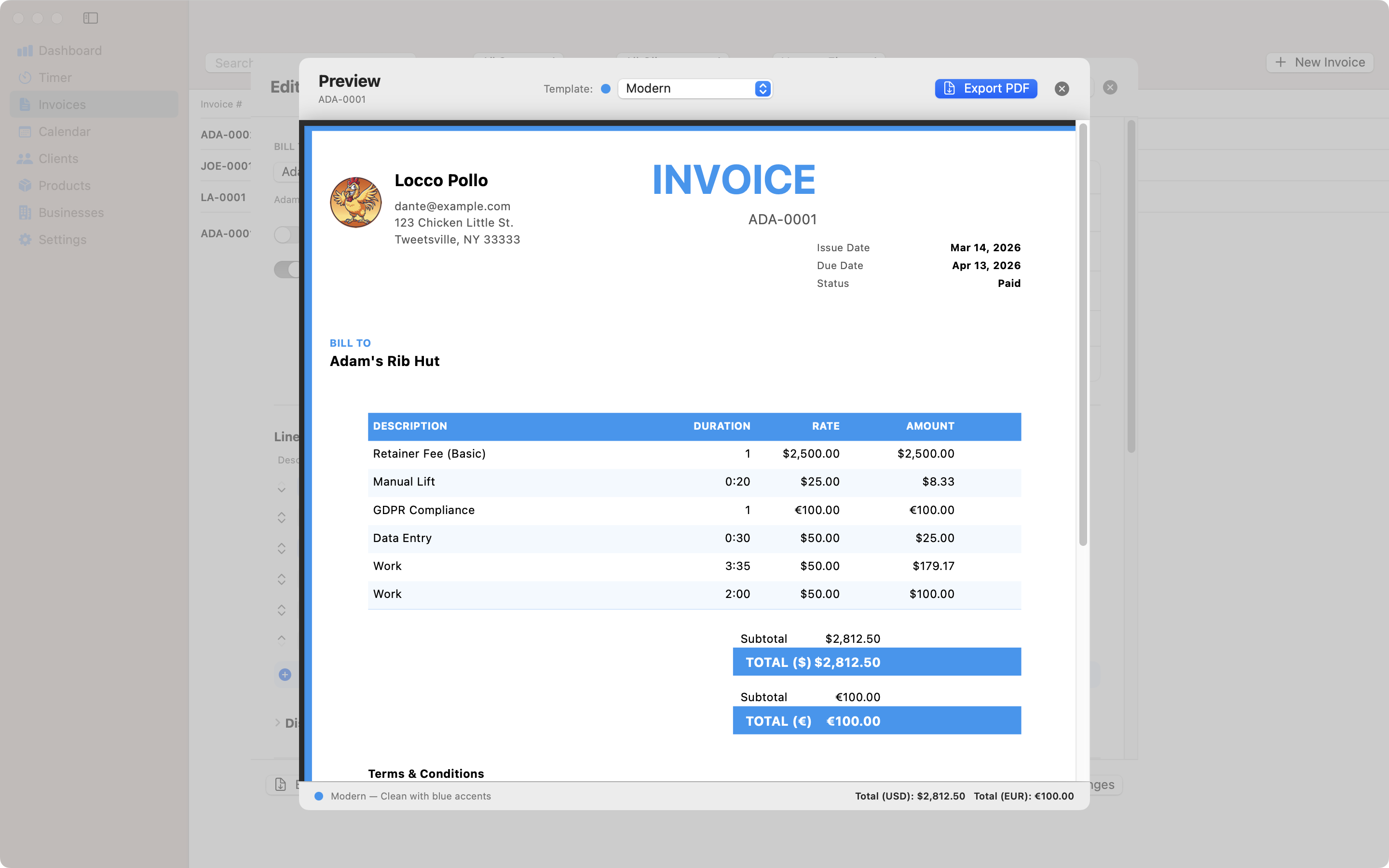This screenshot has height=868, width=1389.
Task: Open the Template dropdown showing Modern
Action: click(695, 88)
